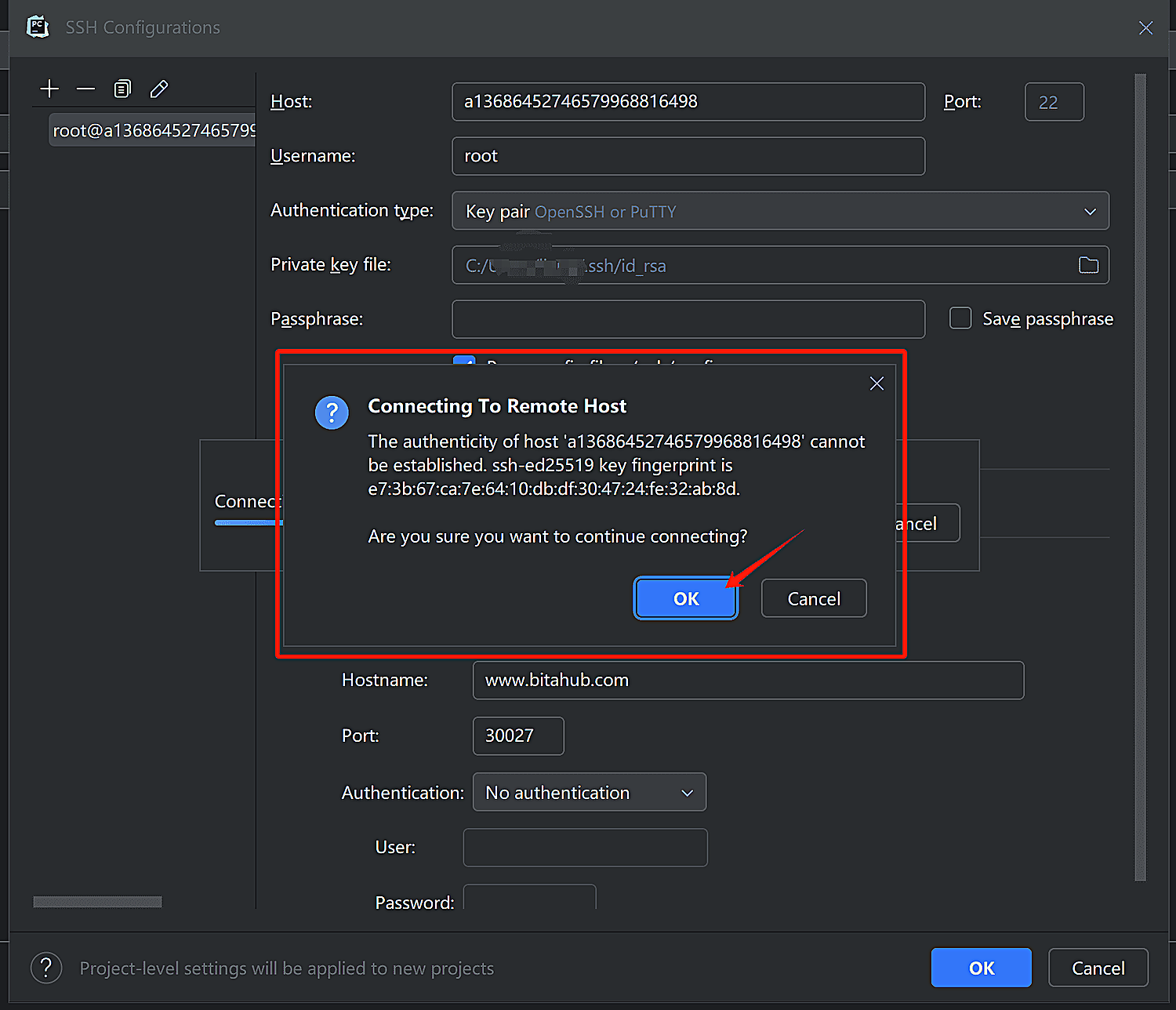Click into the Host input field
1176x1010 pixels.
(x=688, y=102)
